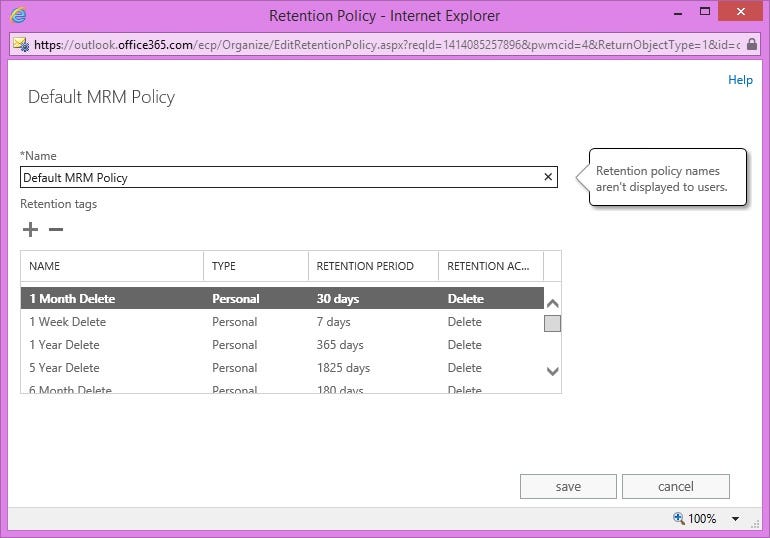Click the zoom magnifier icon in status bar
Screen dimensions: 770x538
(679, 518)
